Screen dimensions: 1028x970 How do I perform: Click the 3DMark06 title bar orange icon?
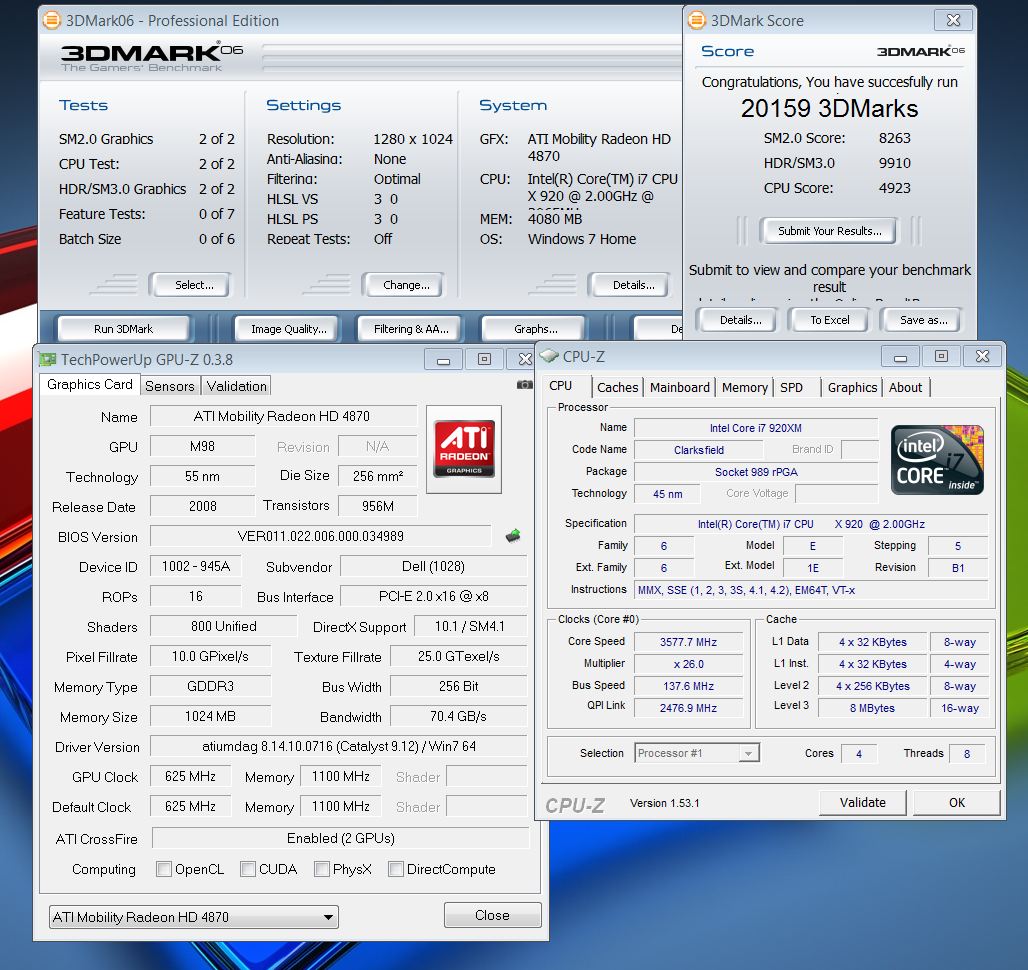tap(51, 20)
